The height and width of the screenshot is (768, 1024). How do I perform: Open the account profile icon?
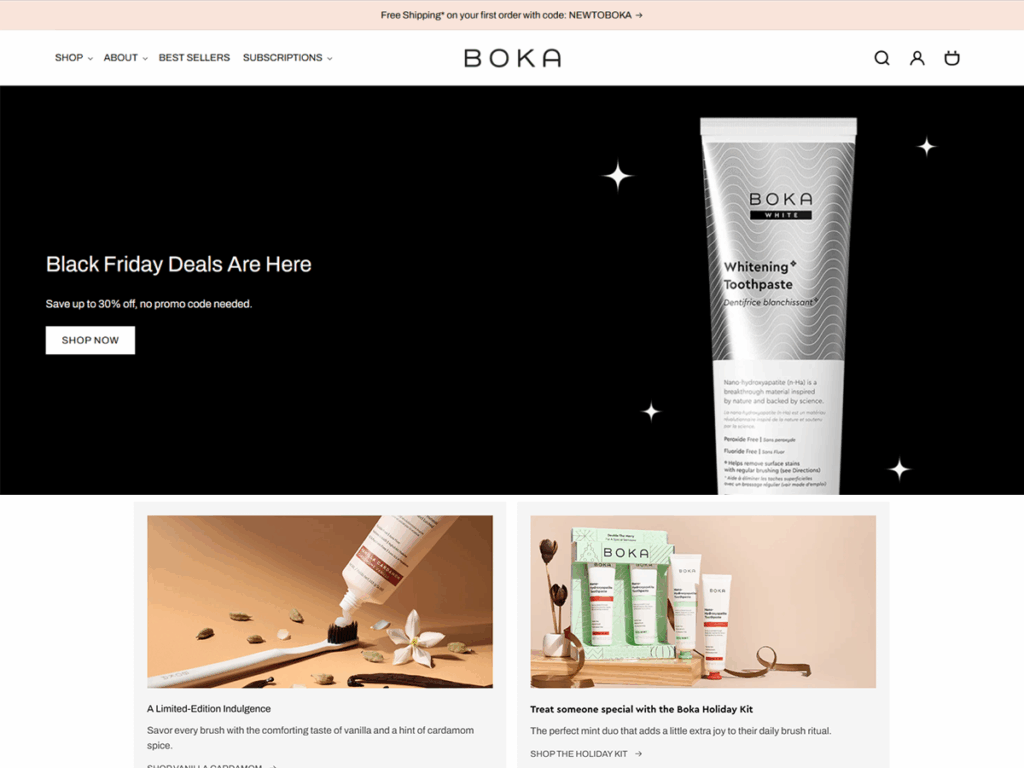pyautogui.click(x=917, y=58)
